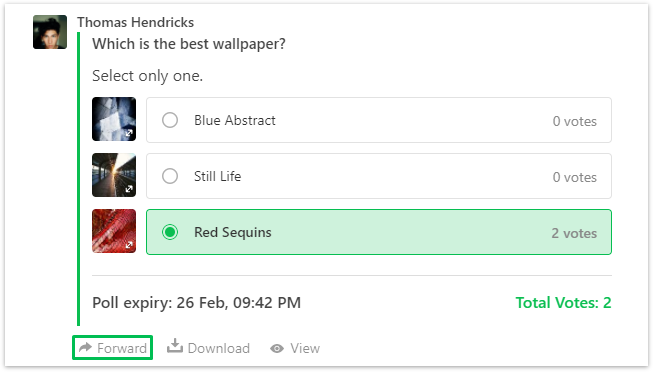The height and width of the screenshot is (372, 653).
Task: Click the Total Votes: 2 link
Action: 563,303
